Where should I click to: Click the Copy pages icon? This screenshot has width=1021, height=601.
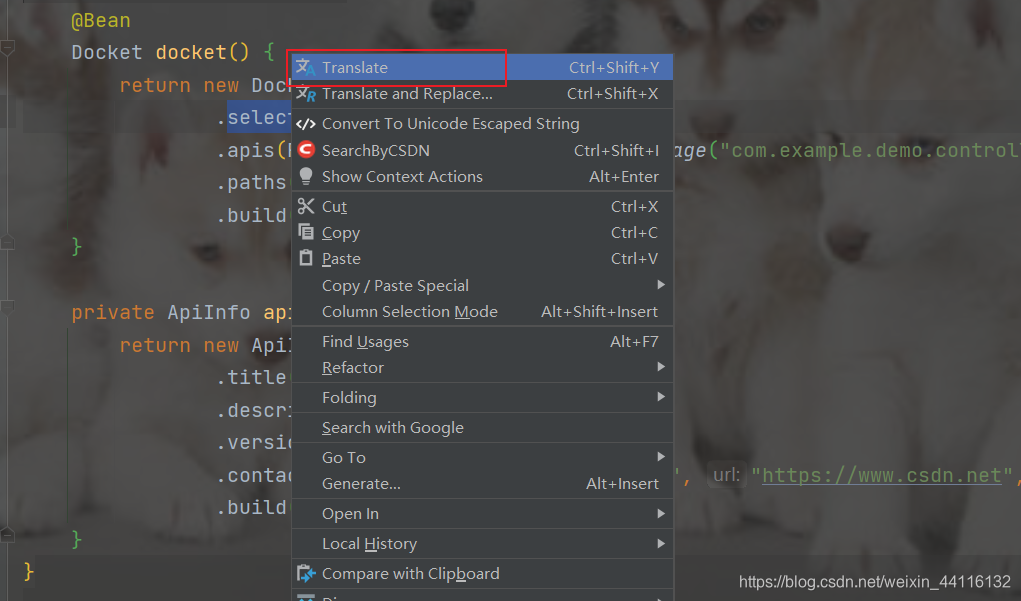click(305, 232)
